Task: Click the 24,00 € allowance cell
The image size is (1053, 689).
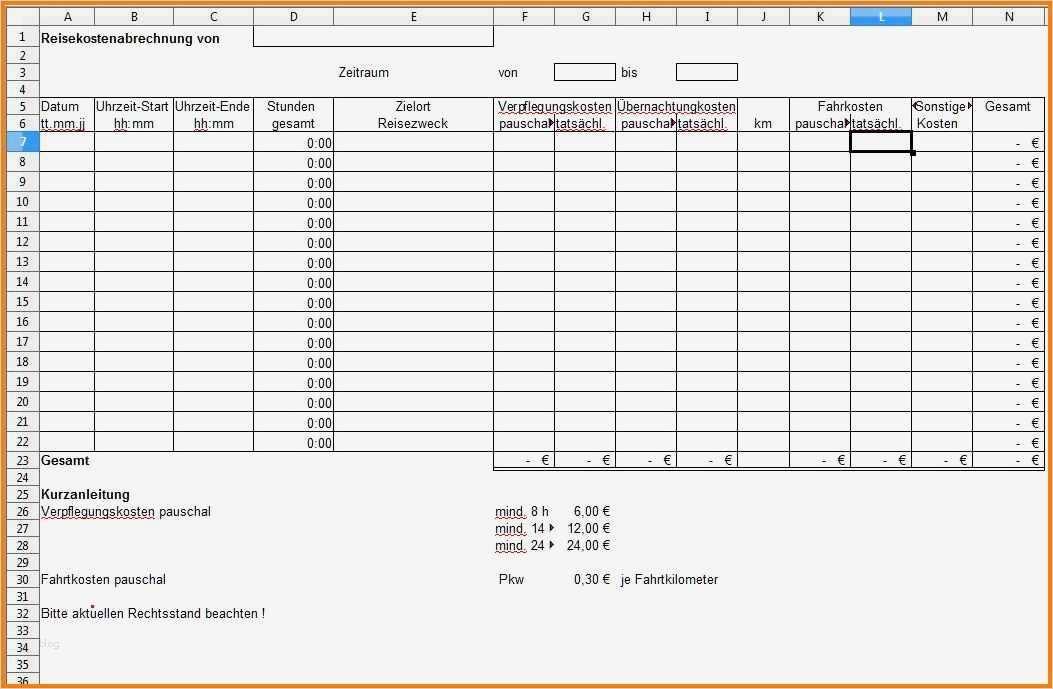Action: point(584,545)
